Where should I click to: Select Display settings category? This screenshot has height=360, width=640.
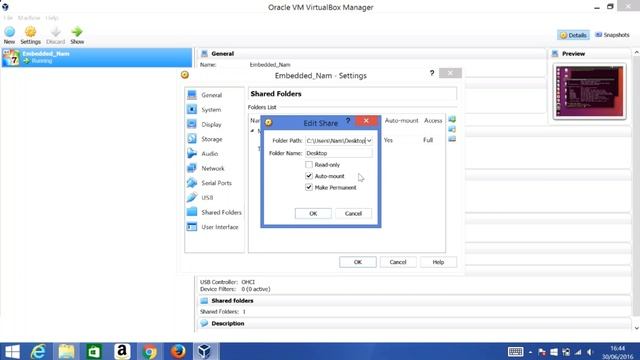tap(211, 124)
